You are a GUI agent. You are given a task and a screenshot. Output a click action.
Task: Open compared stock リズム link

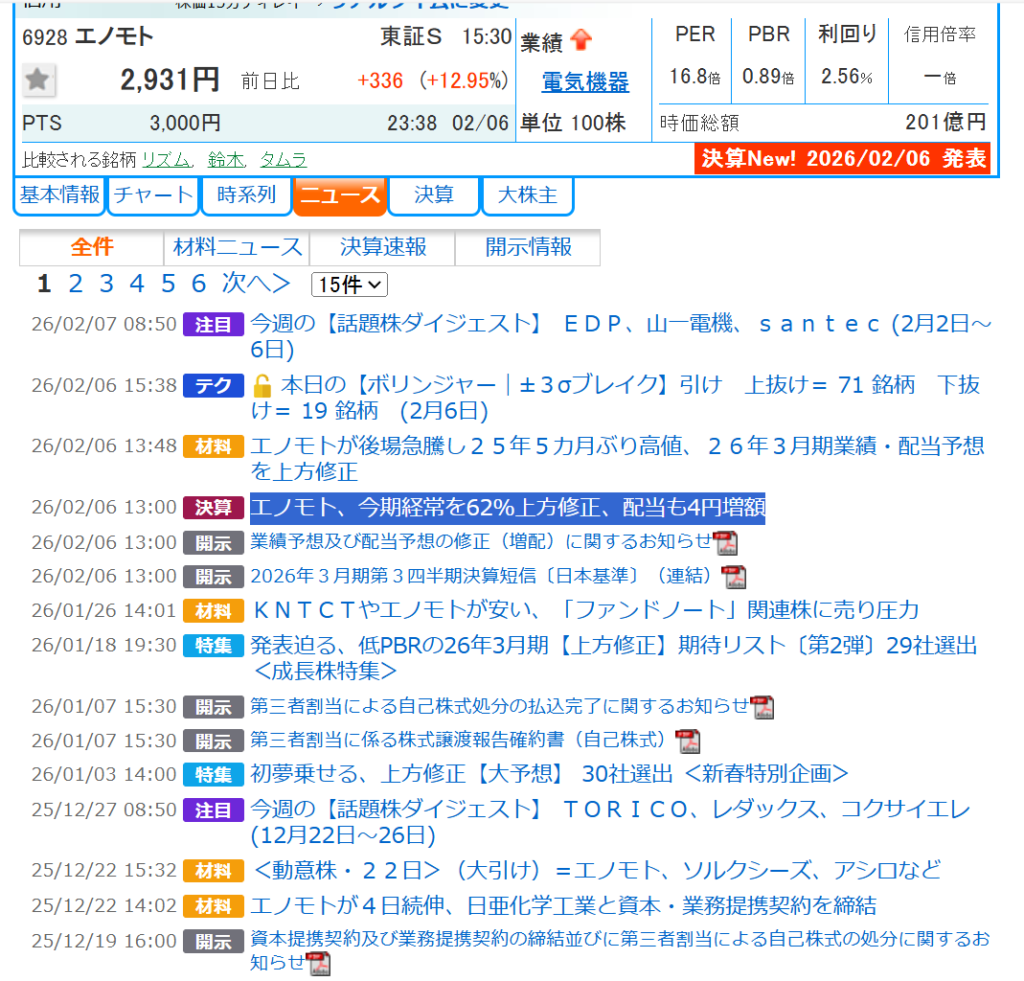click(167, 160)
